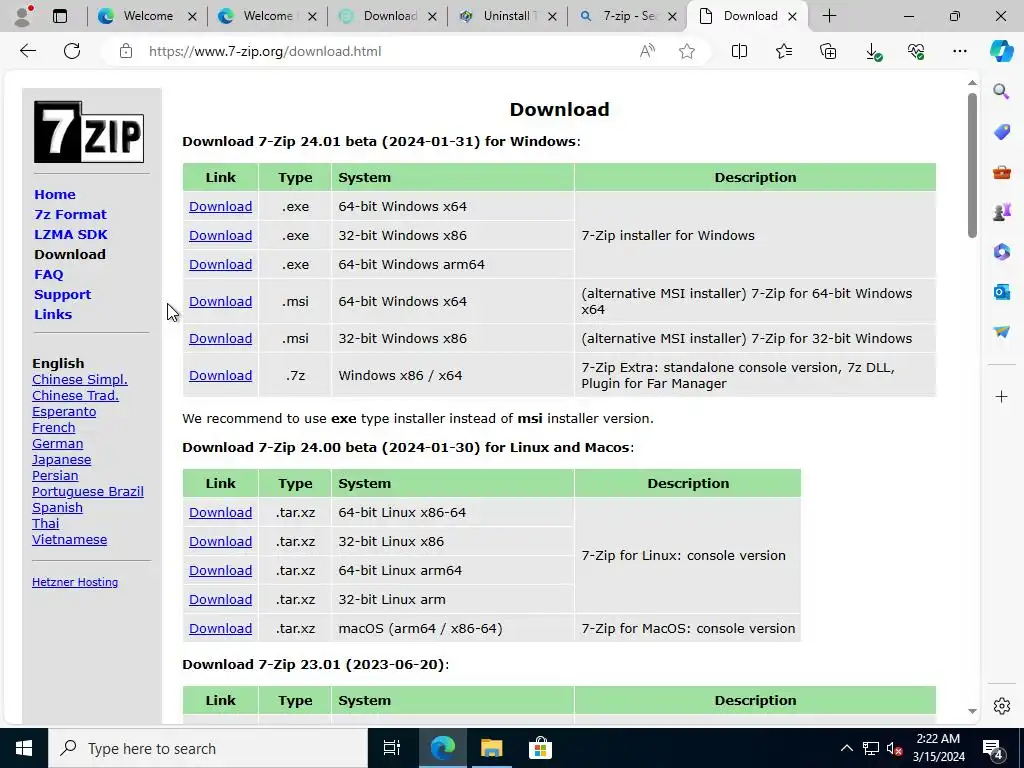Click the 7-Zip logo
Screen dimensions: 1024x768
[x=89, y=131]
